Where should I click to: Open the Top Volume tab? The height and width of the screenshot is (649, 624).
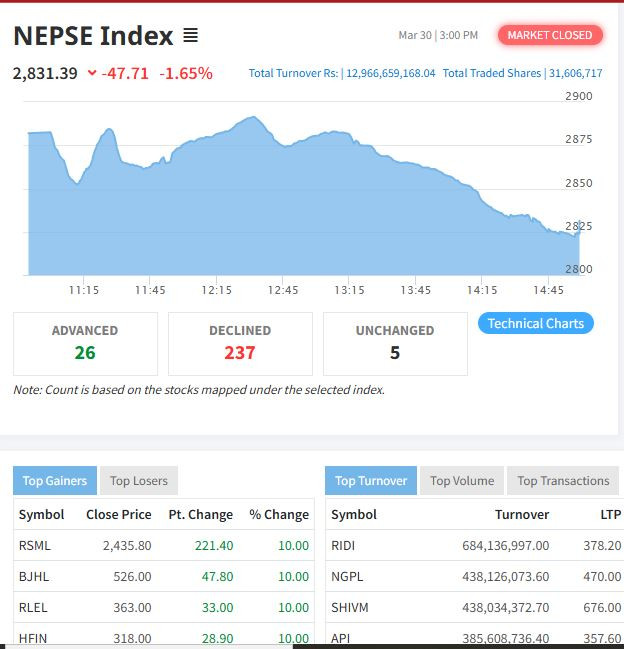(x=462, y=481)
